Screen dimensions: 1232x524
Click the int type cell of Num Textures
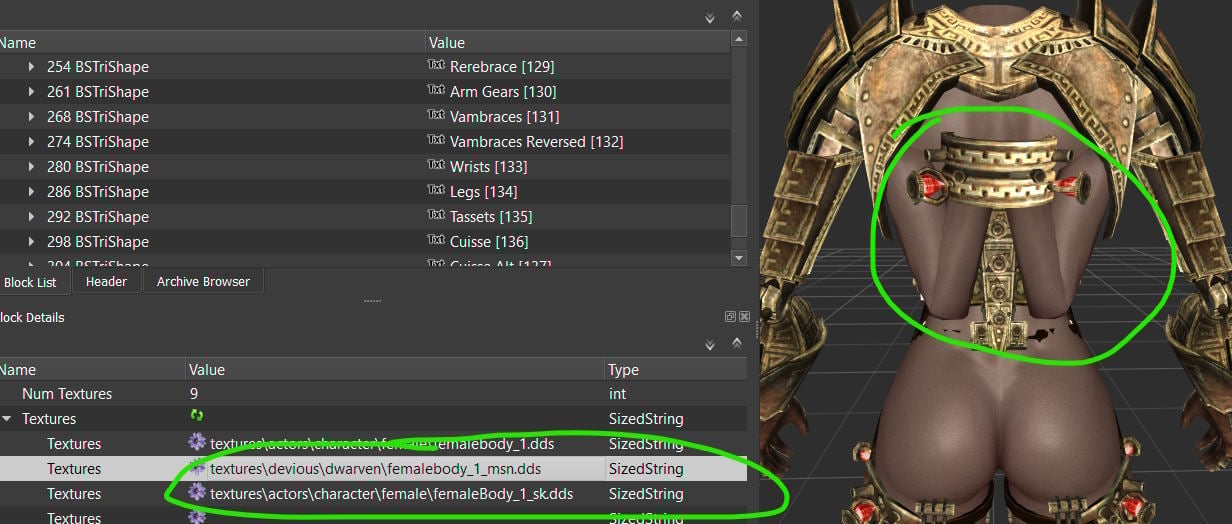[x=676, y=394]
